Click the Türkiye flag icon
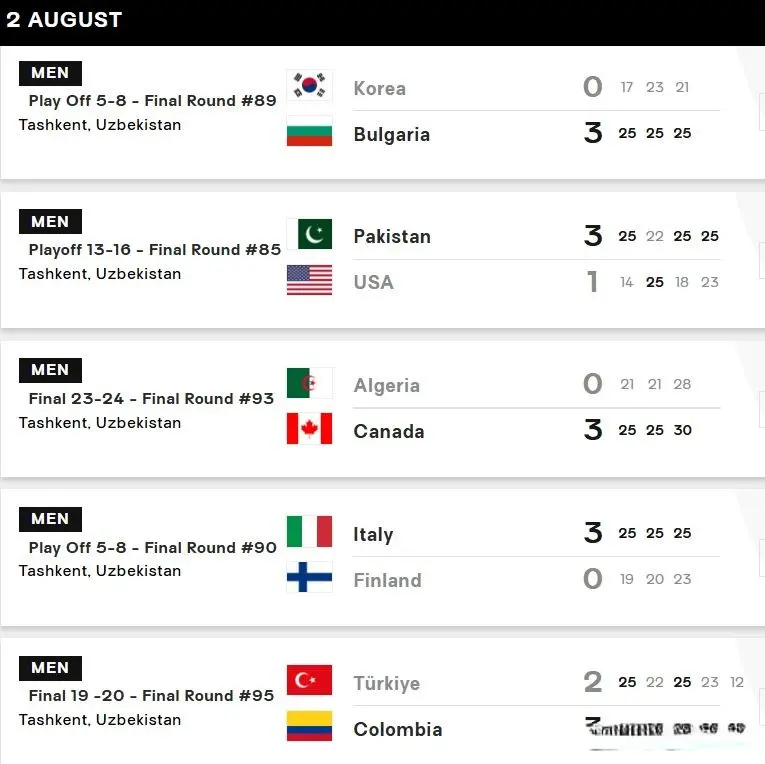This screenshot has width=765, height=764. [x=309, y=680]
